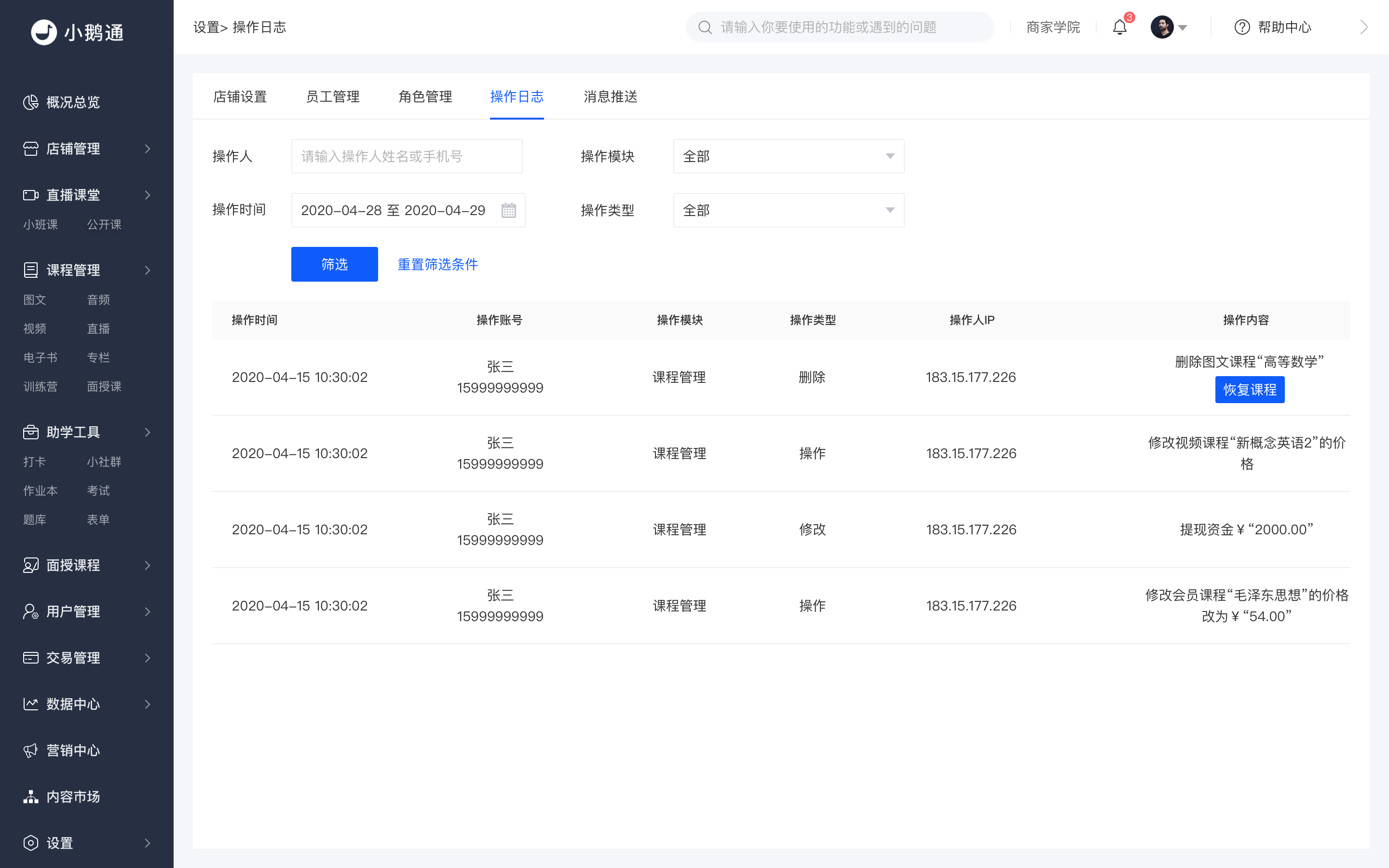Click the help center question icon
Image resolution: width=1389 pixels, height=868 pixels.
tap(1241, 27)
